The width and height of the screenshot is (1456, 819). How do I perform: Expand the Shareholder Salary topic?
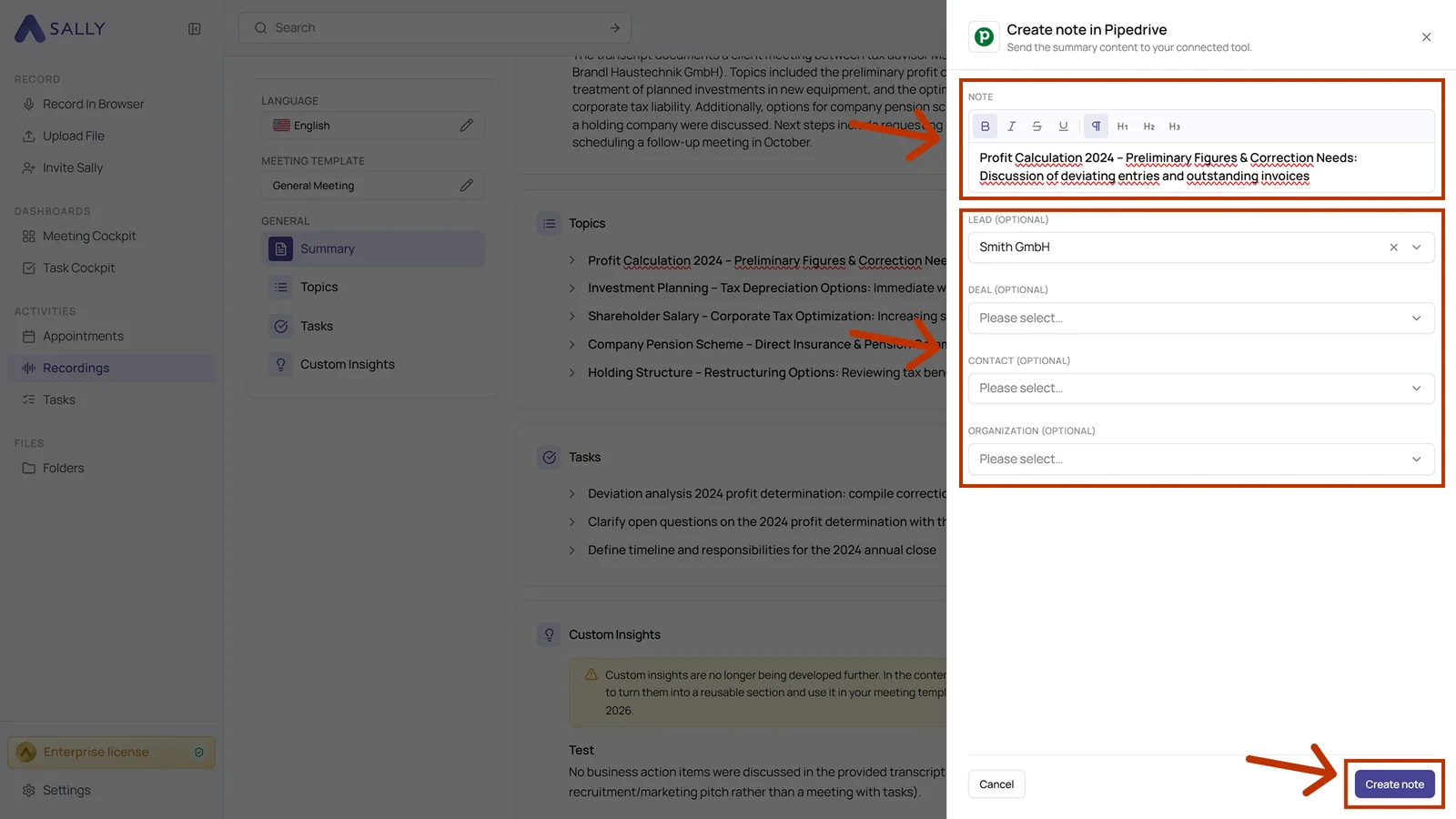(x=571, y=317)
